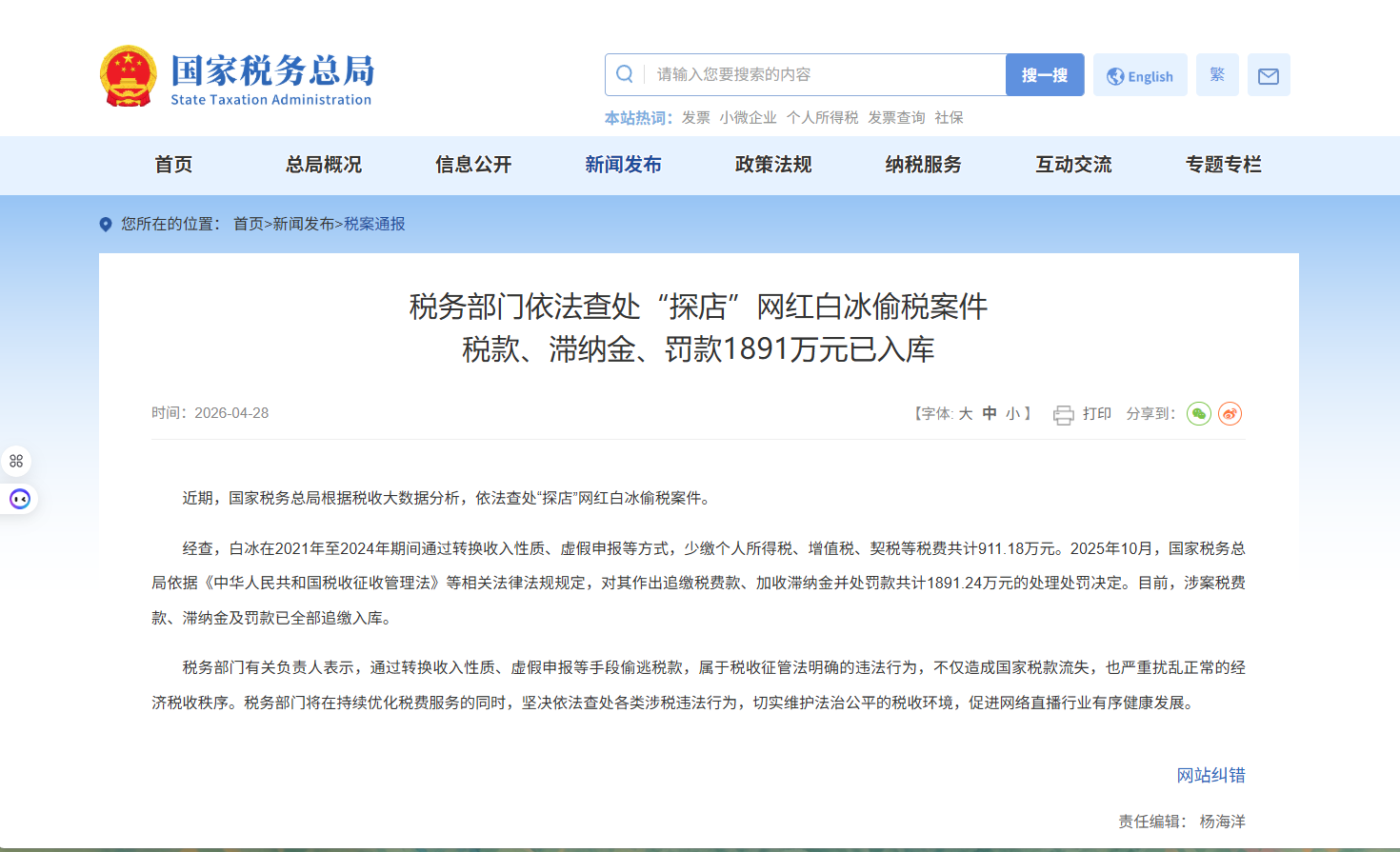
Task: Click the printer icon
Action: [1063, 414]
